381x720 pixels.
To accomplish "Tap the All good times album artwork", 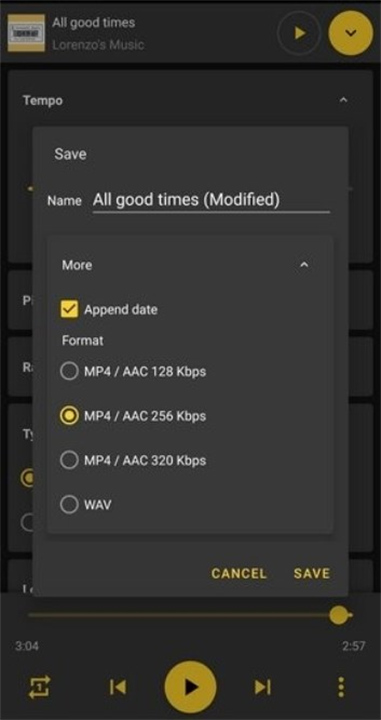I will 26,33.
